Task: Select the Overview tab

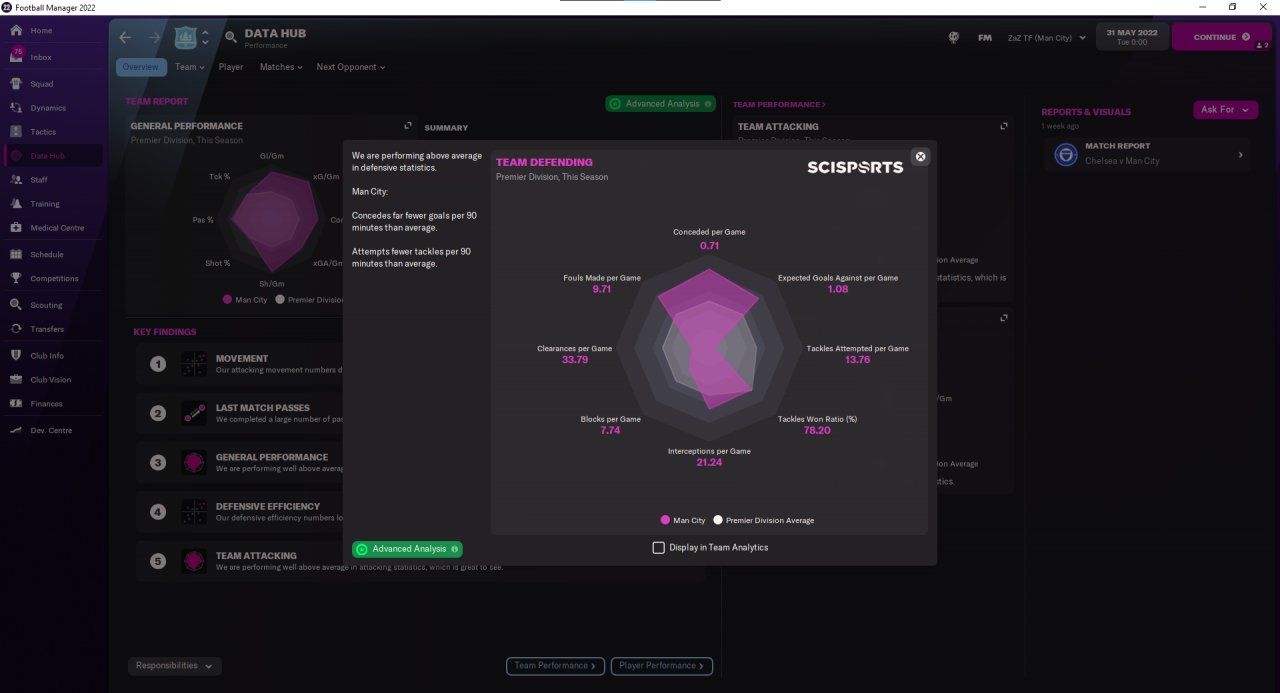Action: coord(141,67)
